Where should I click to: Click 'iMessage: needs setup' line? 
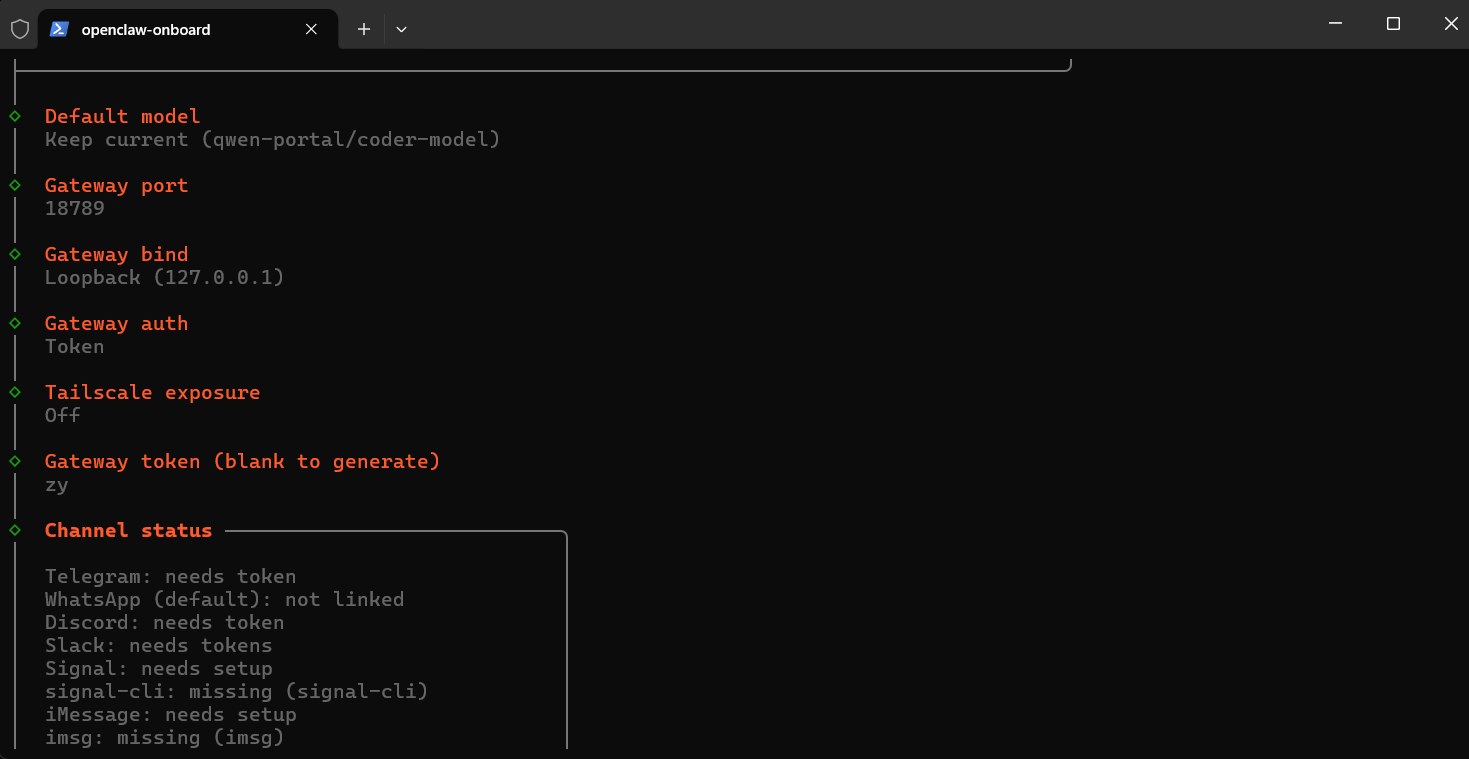171,714
